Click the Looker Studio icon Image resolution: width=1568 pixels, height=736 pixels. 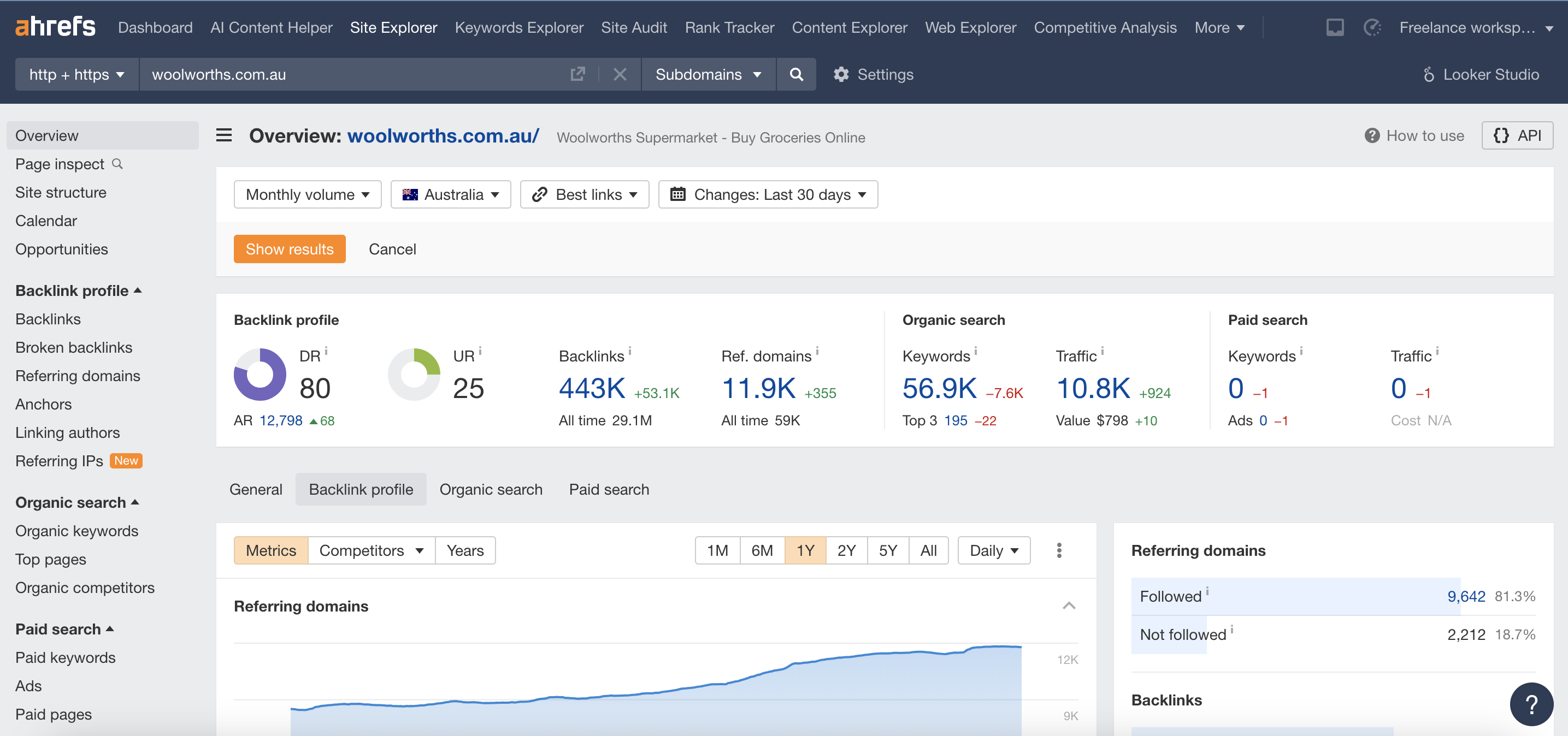click(1430, 74)
